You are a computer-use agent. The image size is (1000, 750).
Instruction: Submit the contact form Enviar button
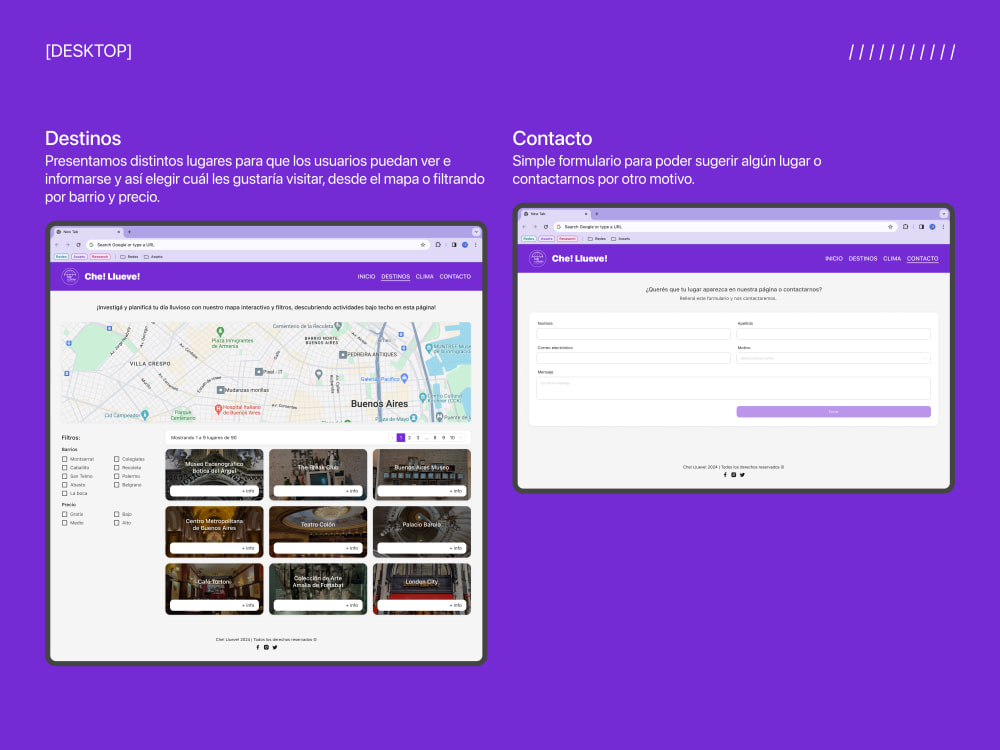pyautogui.click(x=833, y=412)
